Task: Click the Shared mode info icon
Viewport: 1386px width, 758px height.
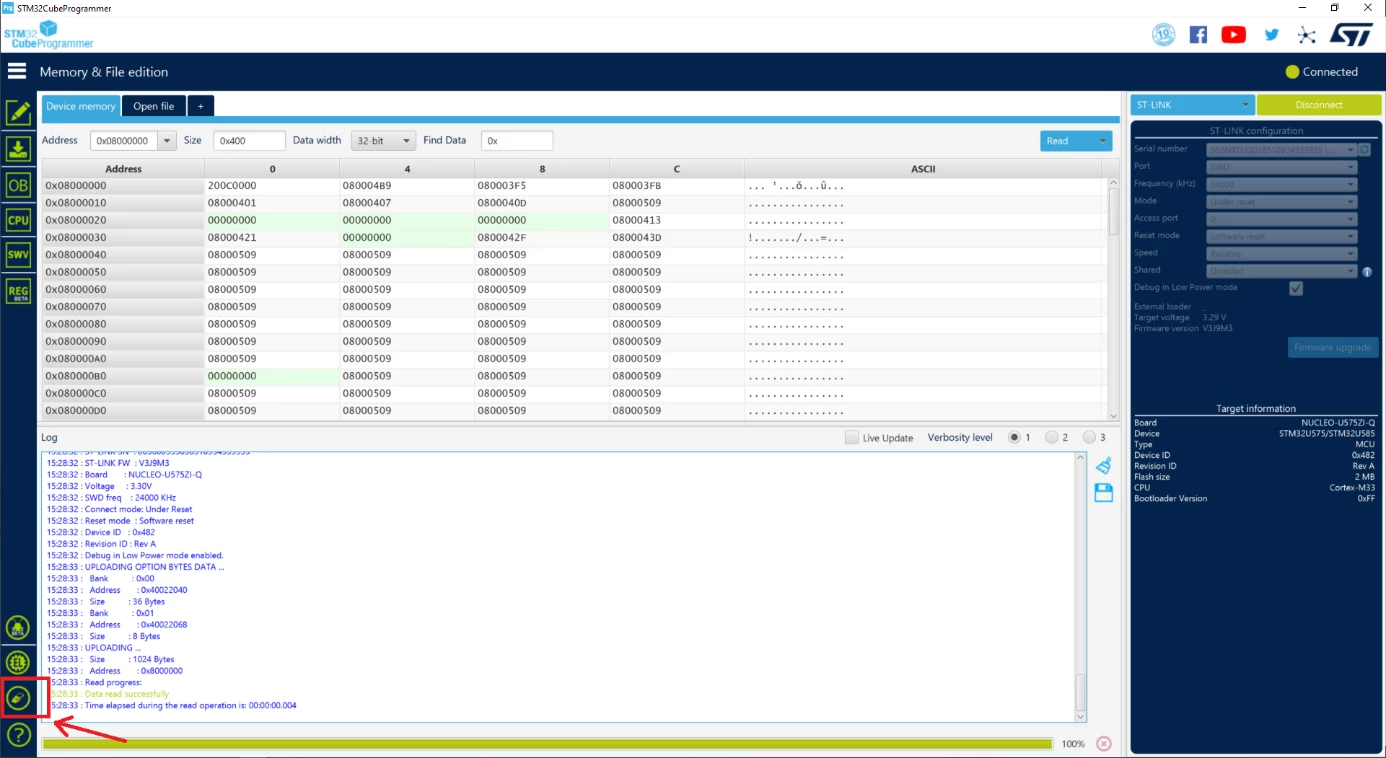Action: [x=1367, y=272]
